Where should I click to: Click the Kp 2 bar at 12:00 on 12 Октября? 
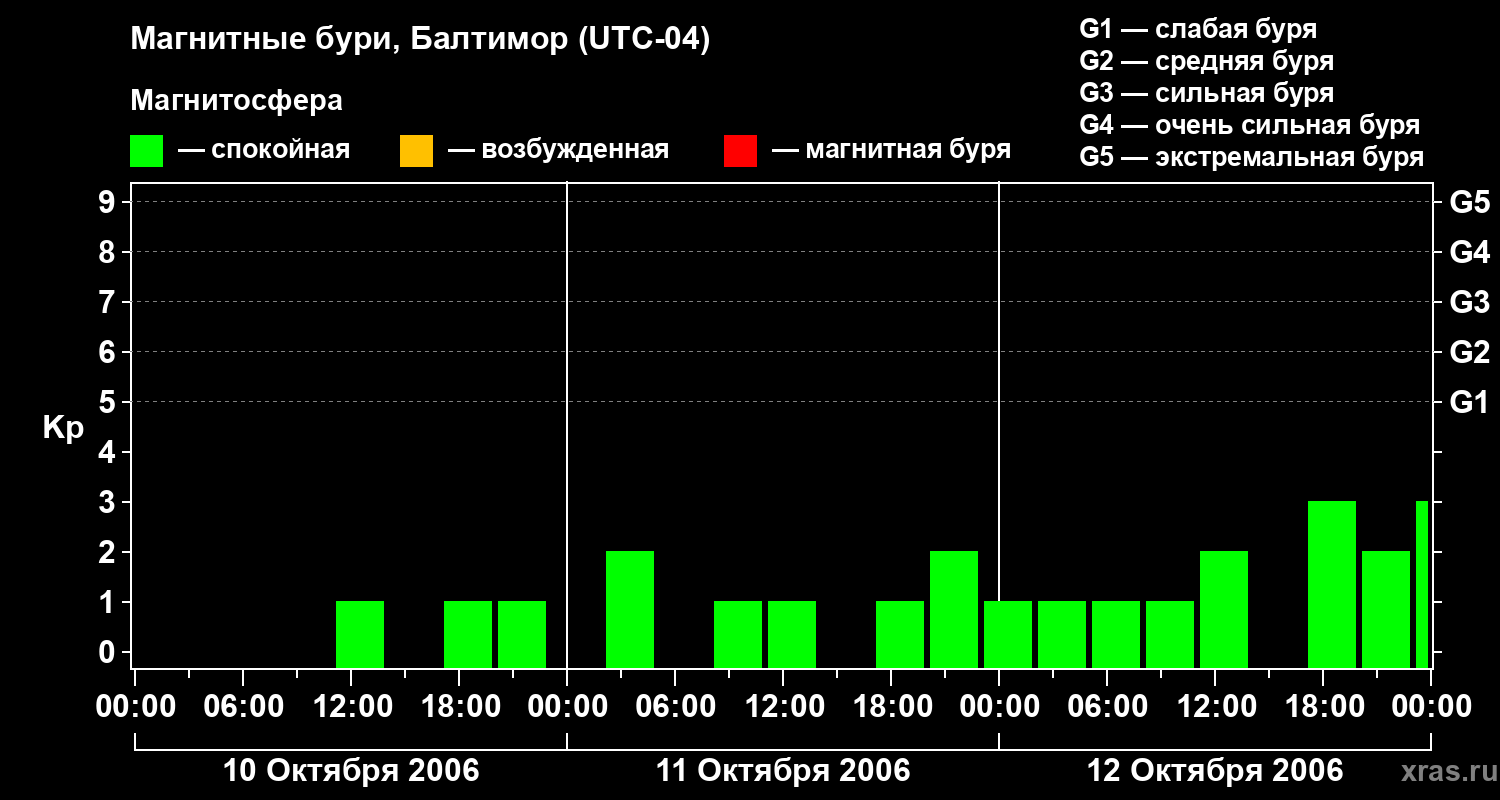pyautogui.click(x=1224, y=609)
